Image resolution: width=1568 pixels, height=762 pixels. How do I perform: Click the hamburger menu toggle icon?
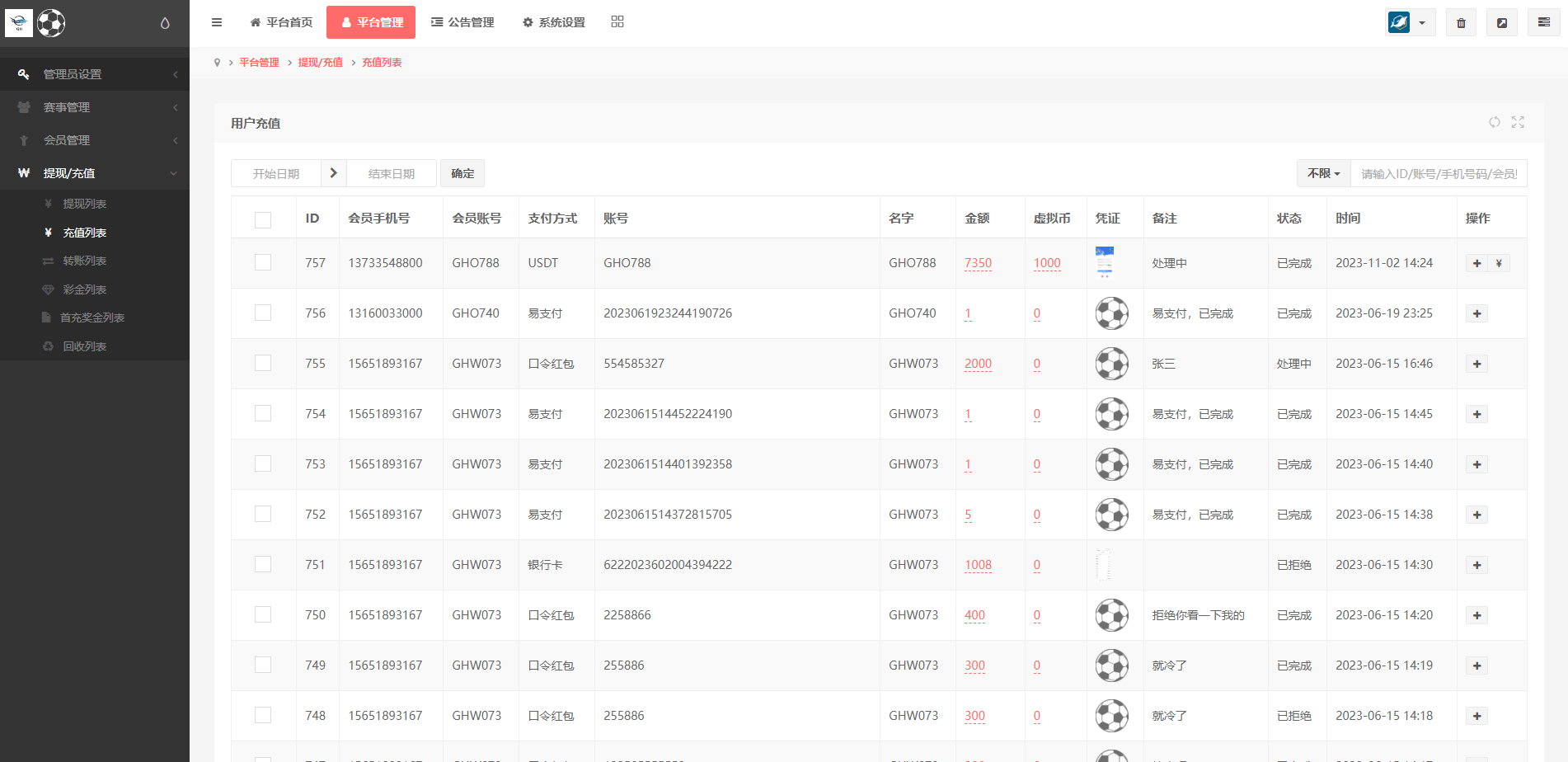[217, 22]
